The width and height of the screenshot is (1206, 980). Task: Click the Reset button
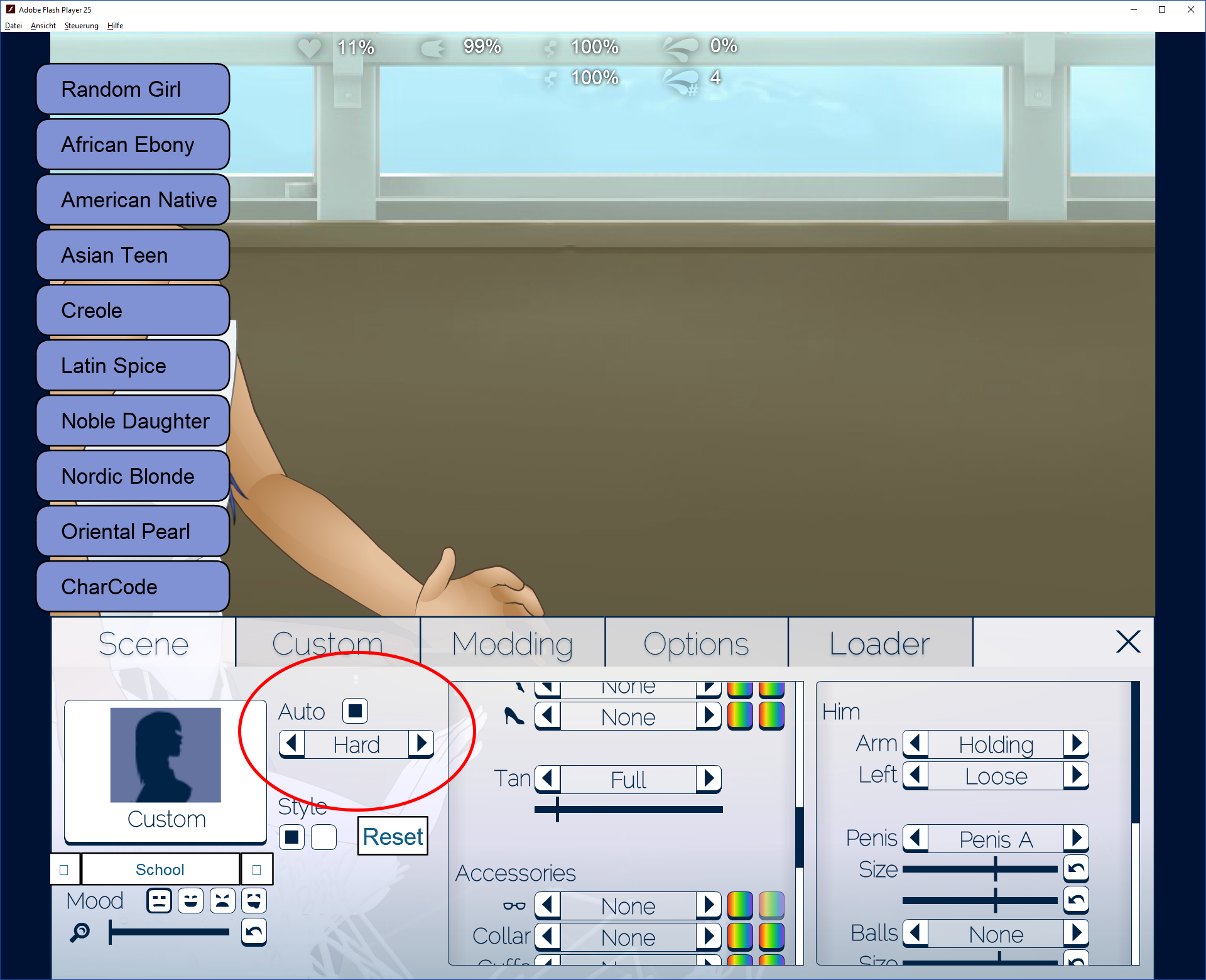coord(393,837)
